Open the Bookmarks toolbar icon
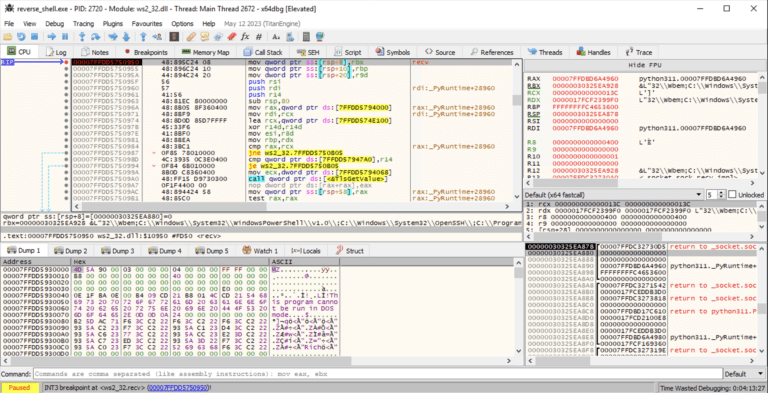 (232, 37)
